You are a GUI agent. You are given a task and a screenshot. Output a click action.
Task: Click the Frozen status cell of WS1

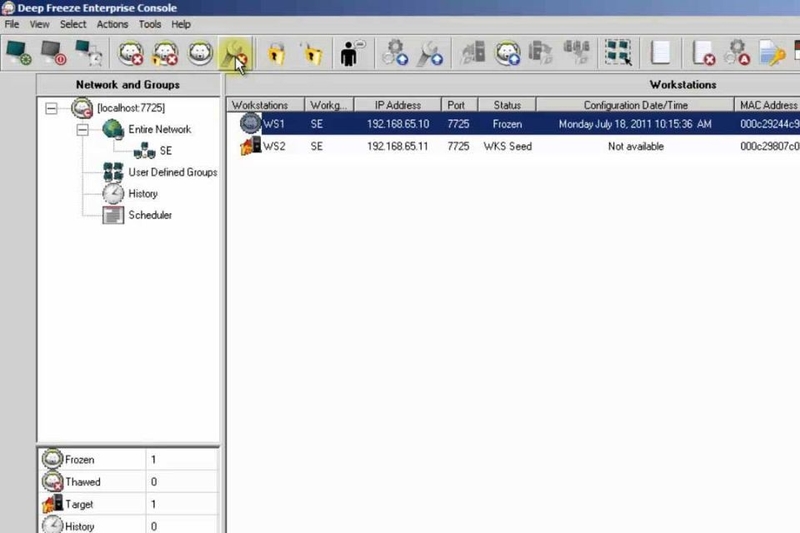click(507, 124)
